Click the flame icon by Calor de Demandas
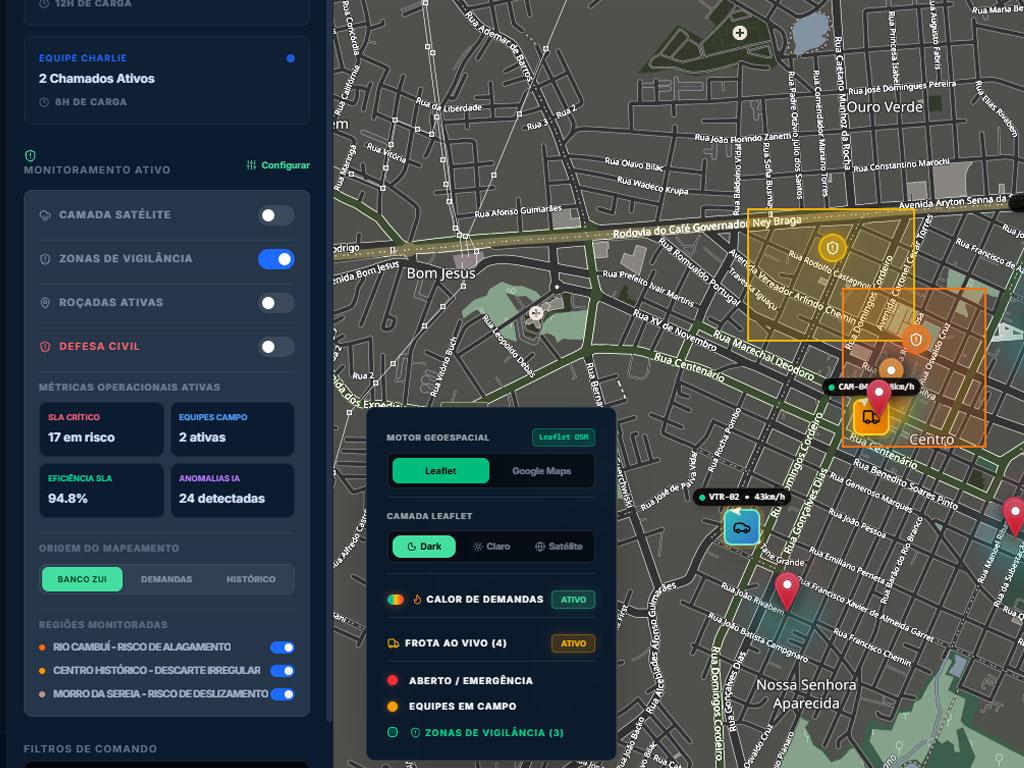1024x768 pixels. [x=417, y=600]
